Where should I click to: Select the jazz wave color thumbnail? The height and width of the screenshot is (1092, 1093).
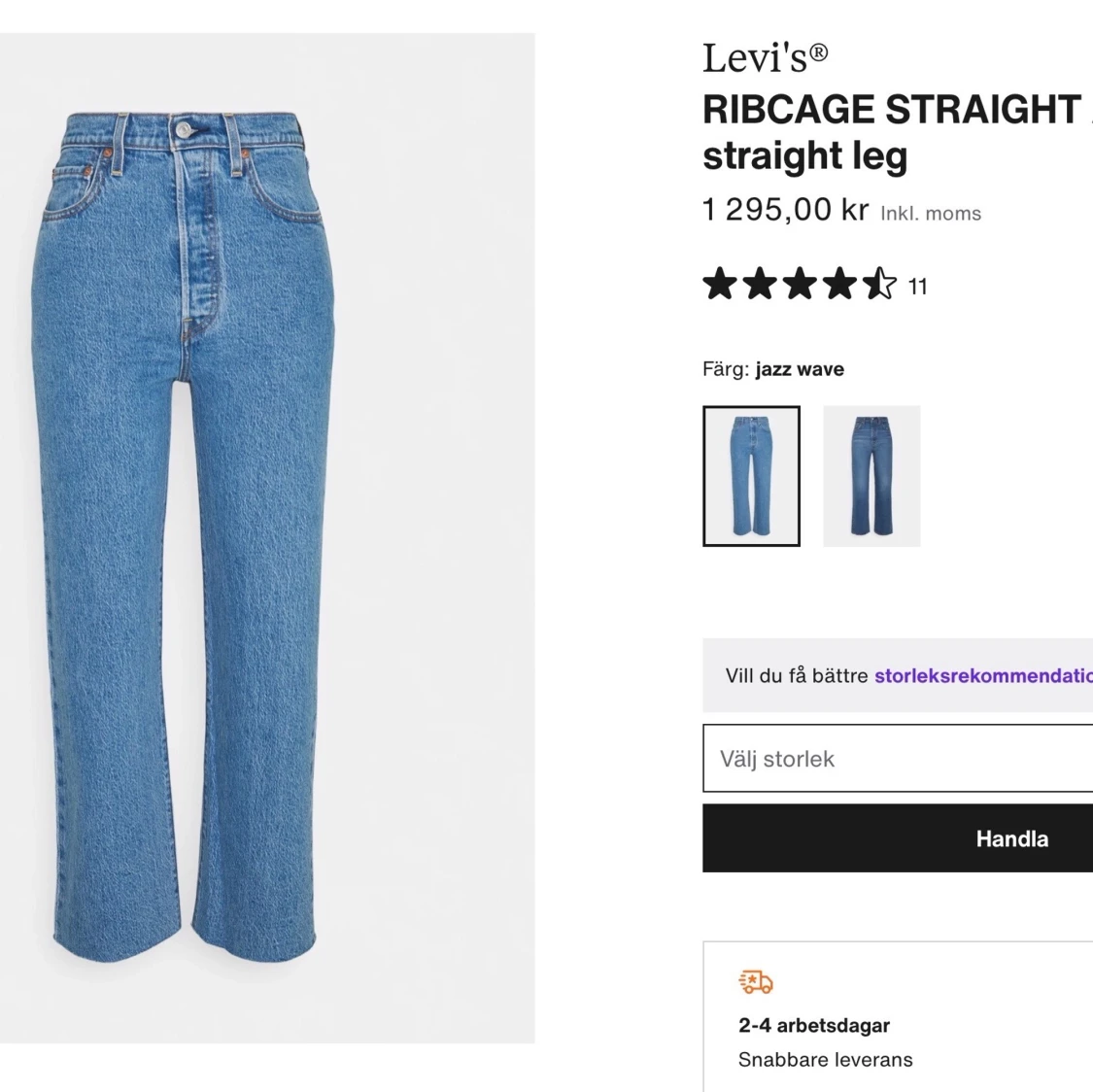[750, 475]
